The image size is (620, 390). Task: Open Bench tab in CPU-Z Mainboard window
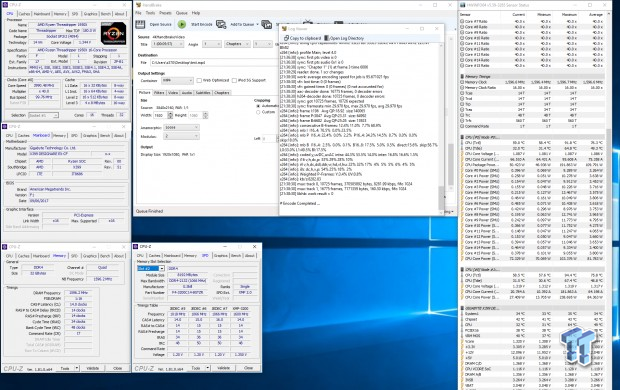(105, 135)
